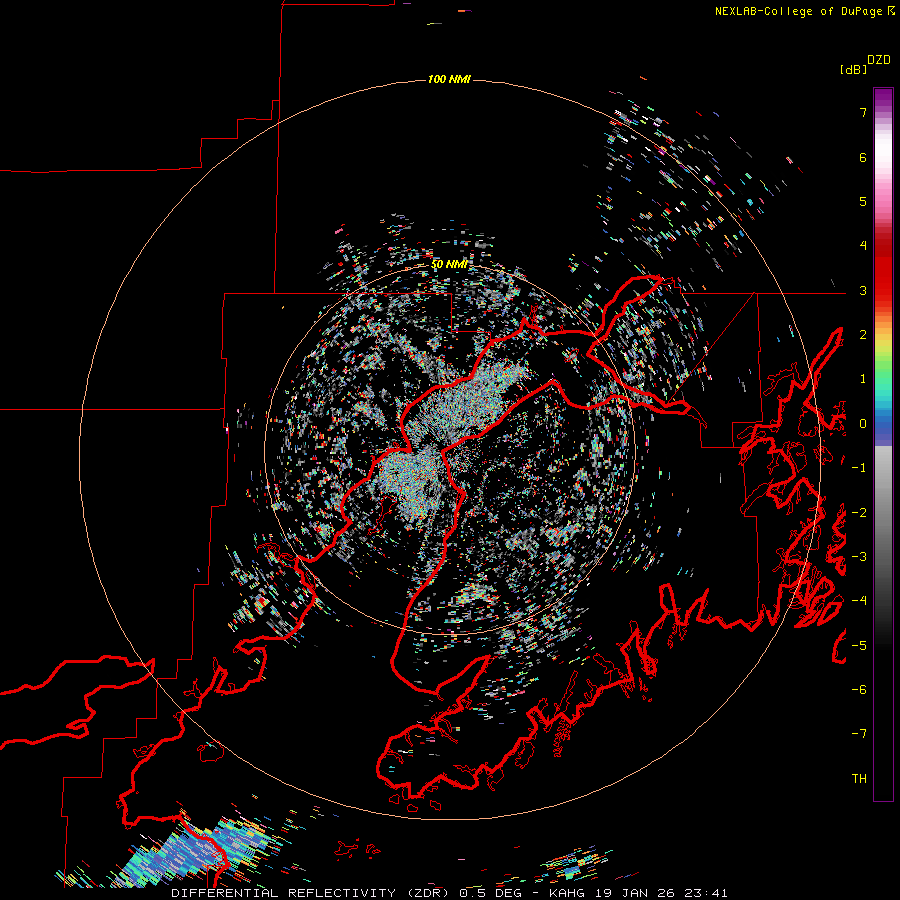
Task: Click the 50 NMI range ring label
Action: pos(449,265)
